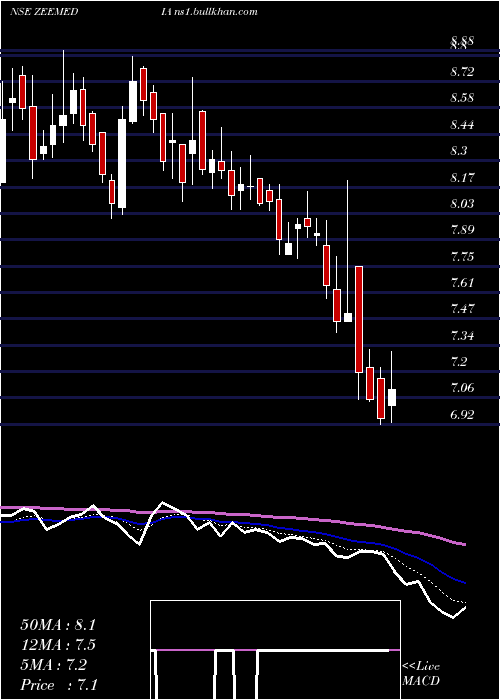Click the 6.92 price axis label
This screenshot has width=500, height=700.
click(462, 414)
